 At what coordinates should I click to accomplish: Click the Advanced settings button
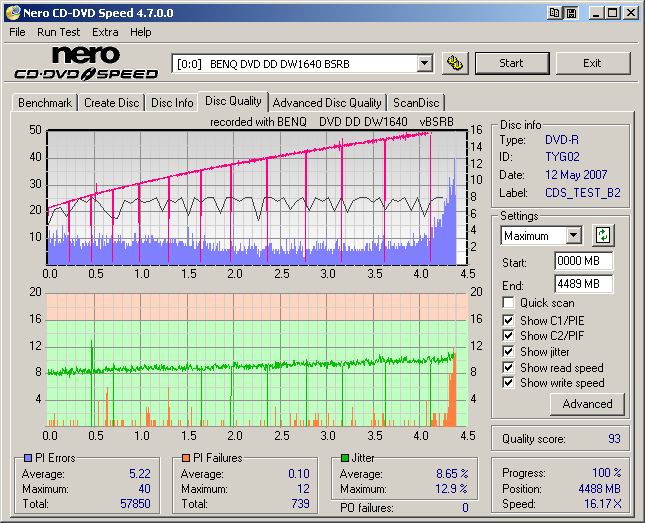pyautogui.click(x=587, y=404)
